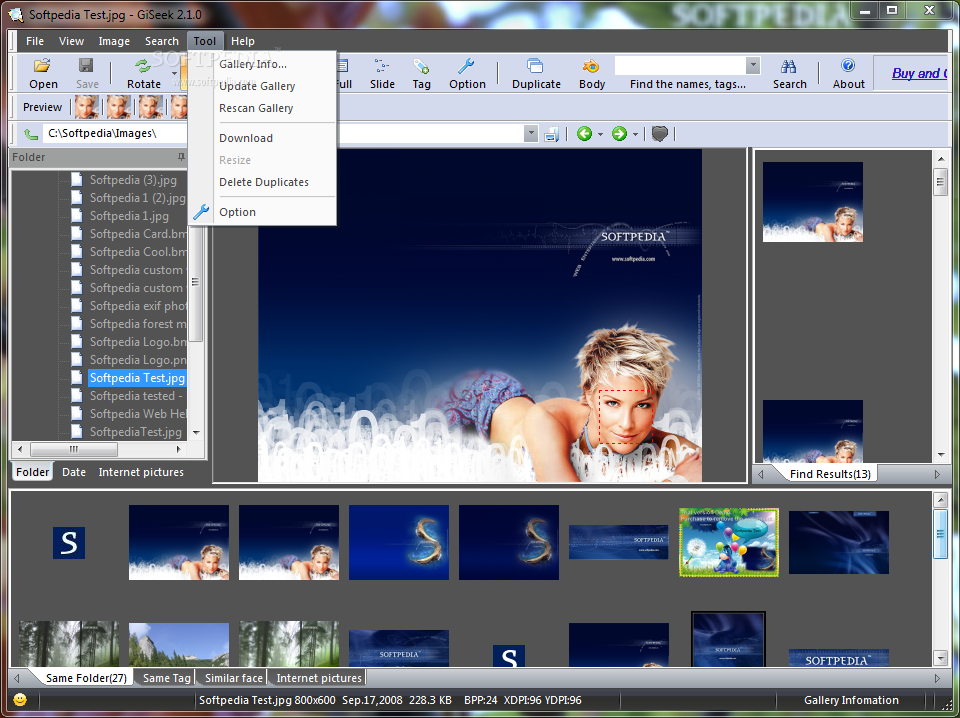The width and height of the screenshot is (960, 718).
Task: Open the Search menu
Action: 162,41
